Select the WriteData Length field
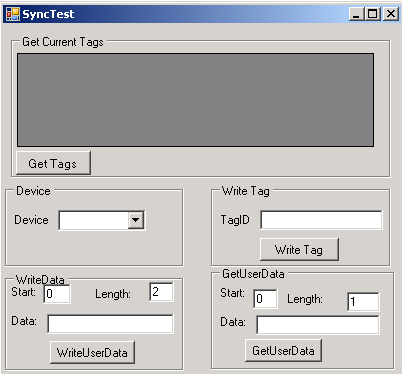 (x=161, y=292)
